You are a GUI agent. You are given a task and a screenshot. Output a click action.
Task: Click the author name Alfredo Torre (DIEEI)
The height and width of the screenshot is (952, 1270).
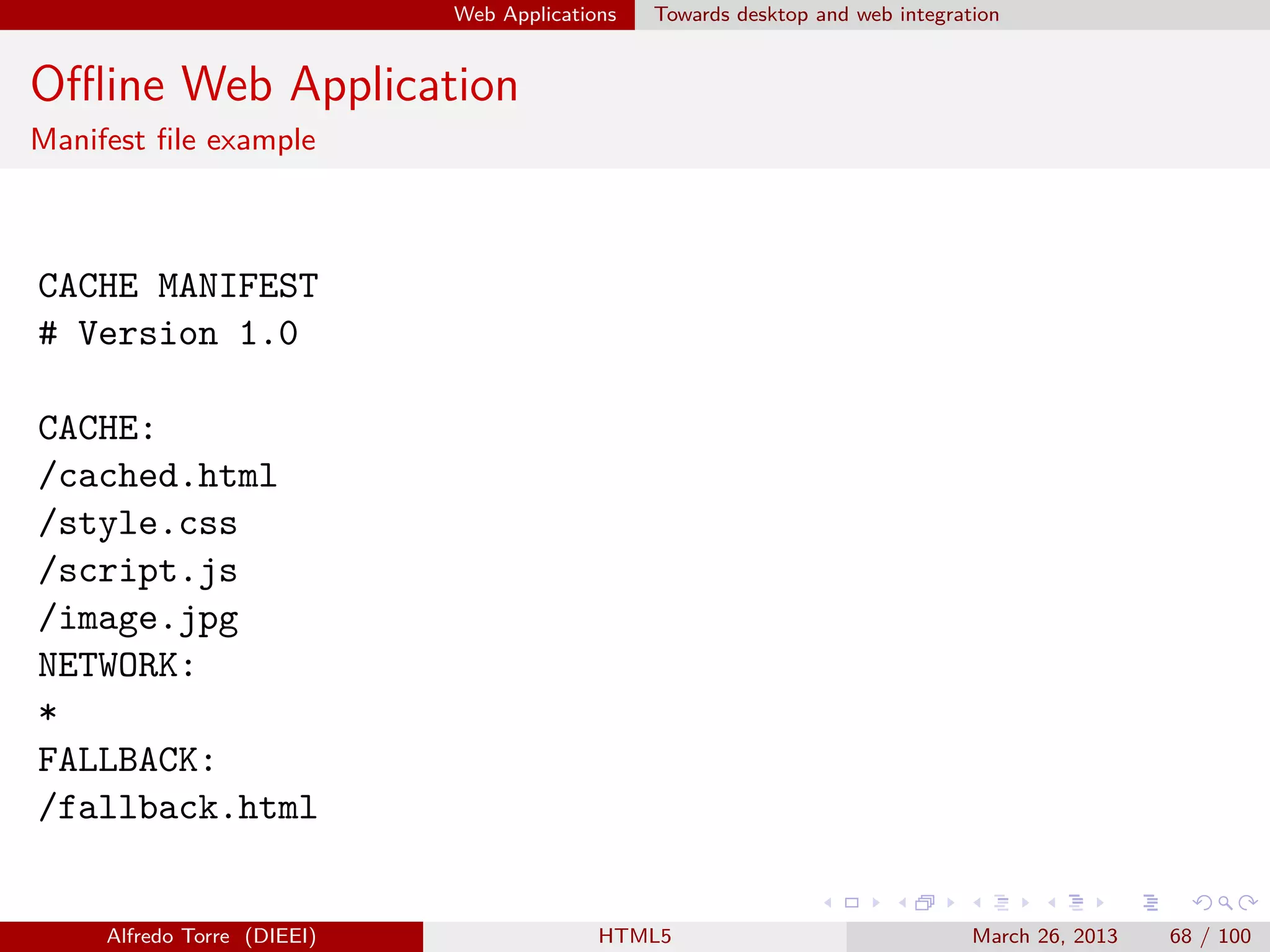coord(211,936)
